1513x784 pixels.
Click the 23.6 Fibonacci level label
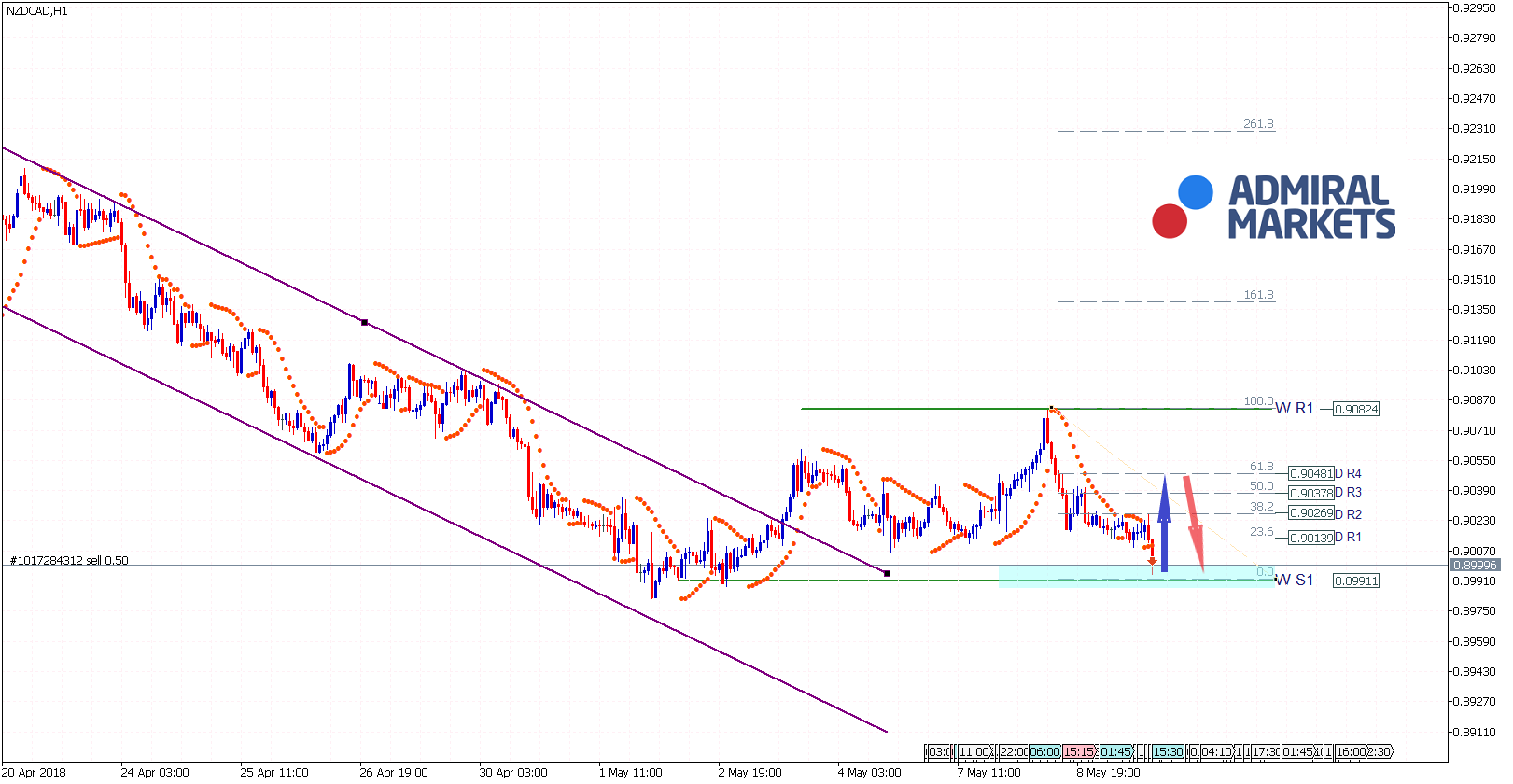point(1262,532)
